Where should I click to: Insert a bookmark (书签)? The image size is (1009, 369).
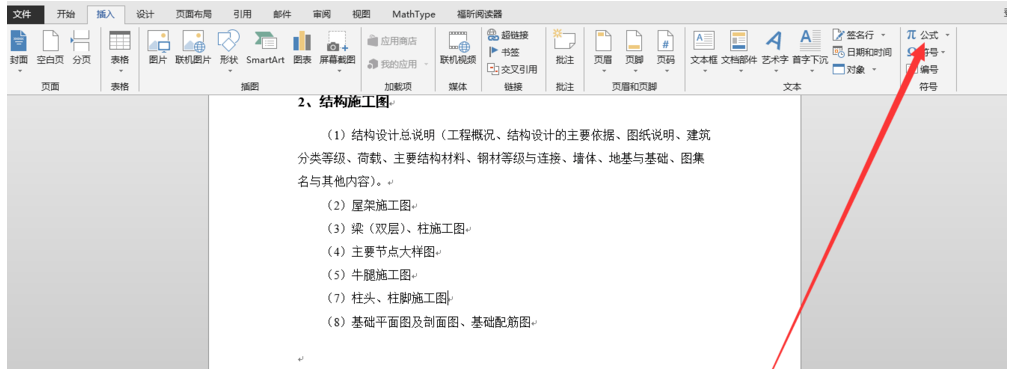[504, 52]
